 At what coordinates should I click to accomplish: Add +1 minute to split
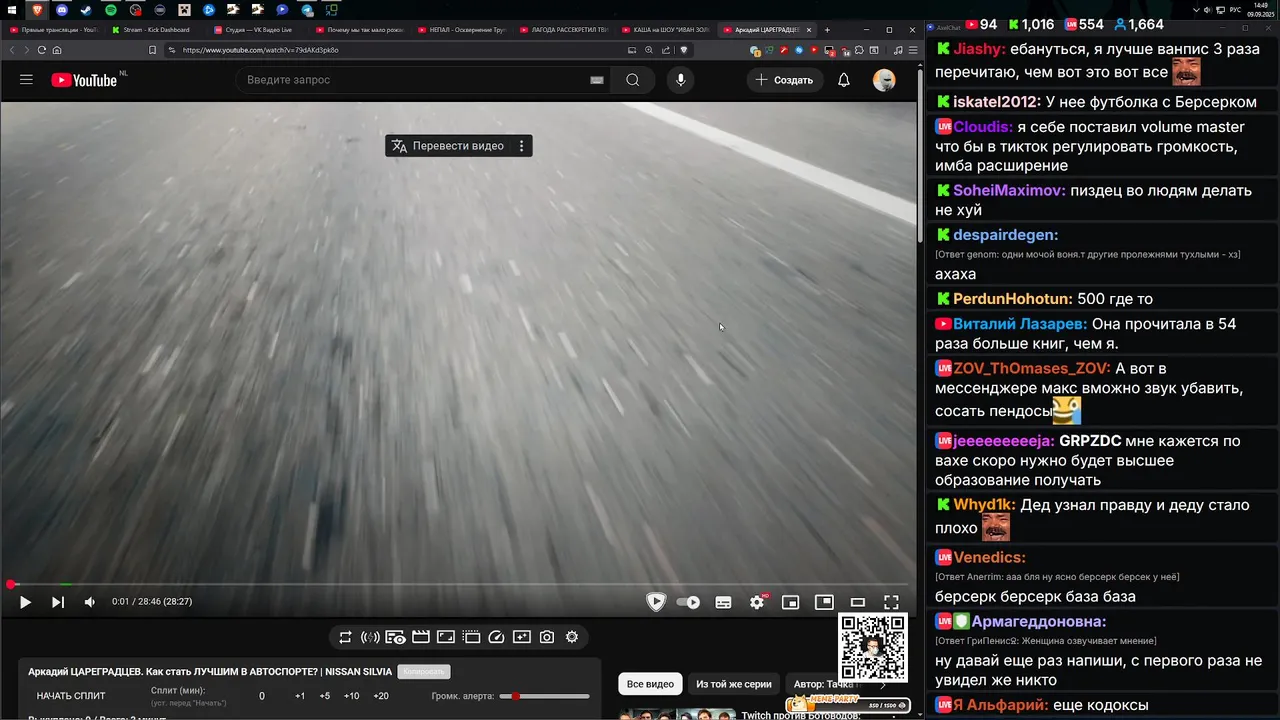(300, 696)
